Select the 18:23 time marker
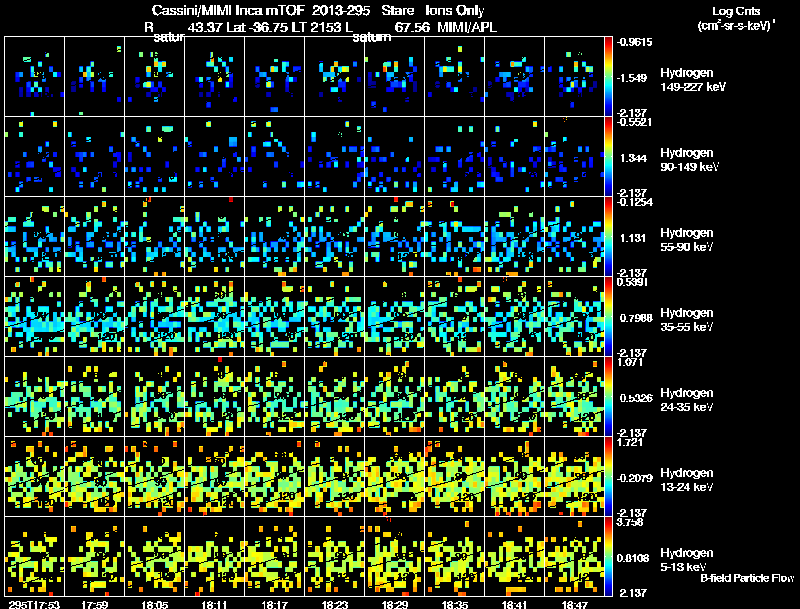Image resolution: width=800 pixels, height=609 pixels. coord(335,604)
